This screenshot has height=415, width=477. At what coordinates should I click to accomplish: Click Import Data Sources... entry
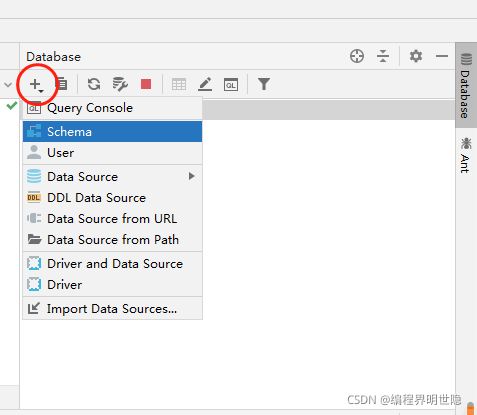click(x=112, y=309)
